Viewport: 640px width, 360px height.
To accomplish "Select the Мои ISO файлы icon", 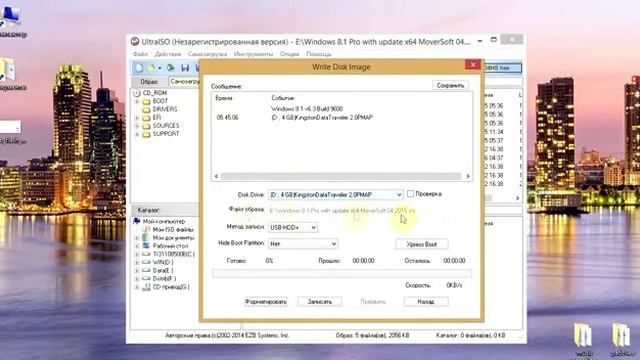I will [146, 229].
